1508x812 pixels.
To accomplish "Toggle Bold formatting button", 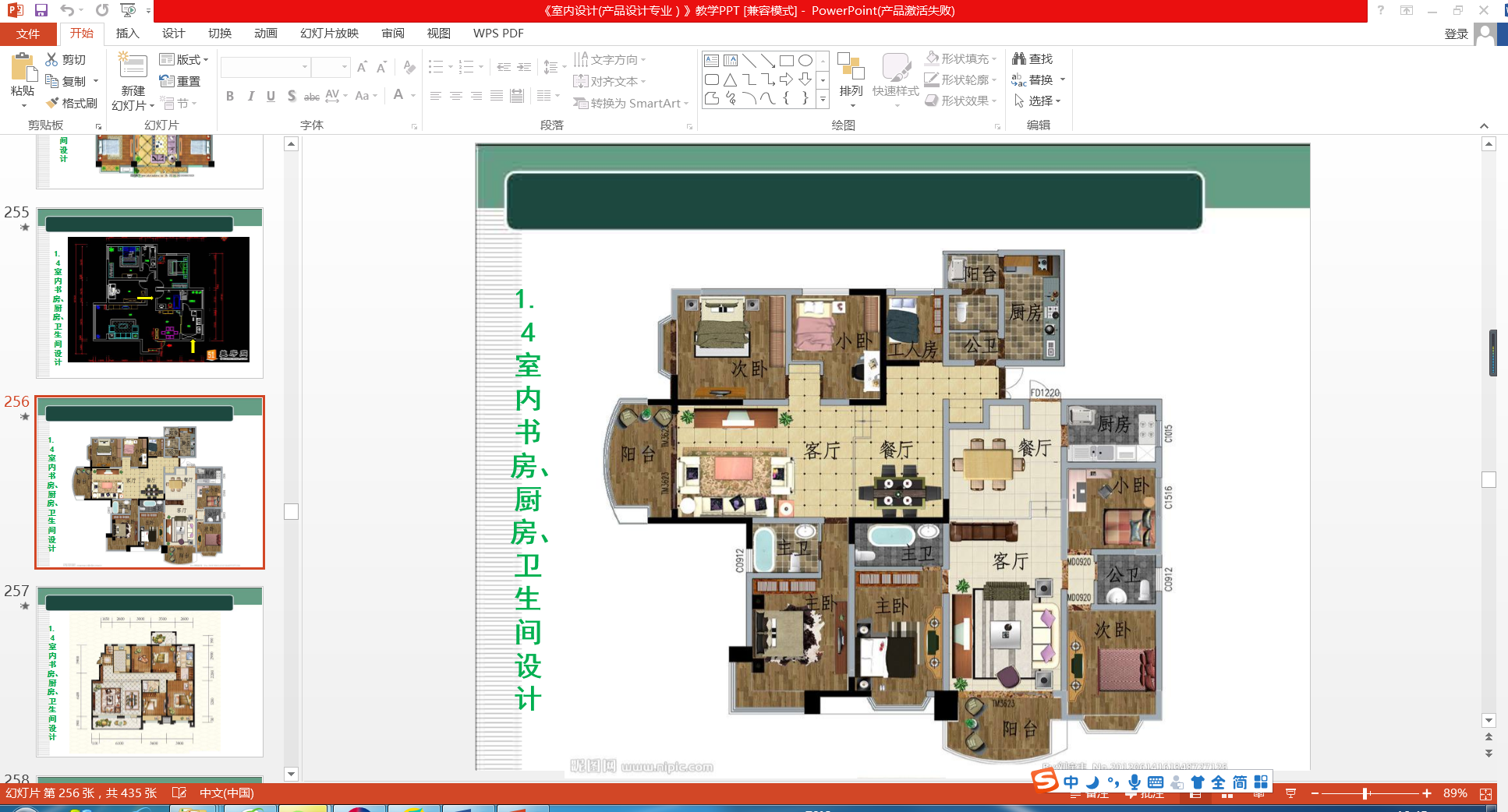I will [x=230, y=96].
